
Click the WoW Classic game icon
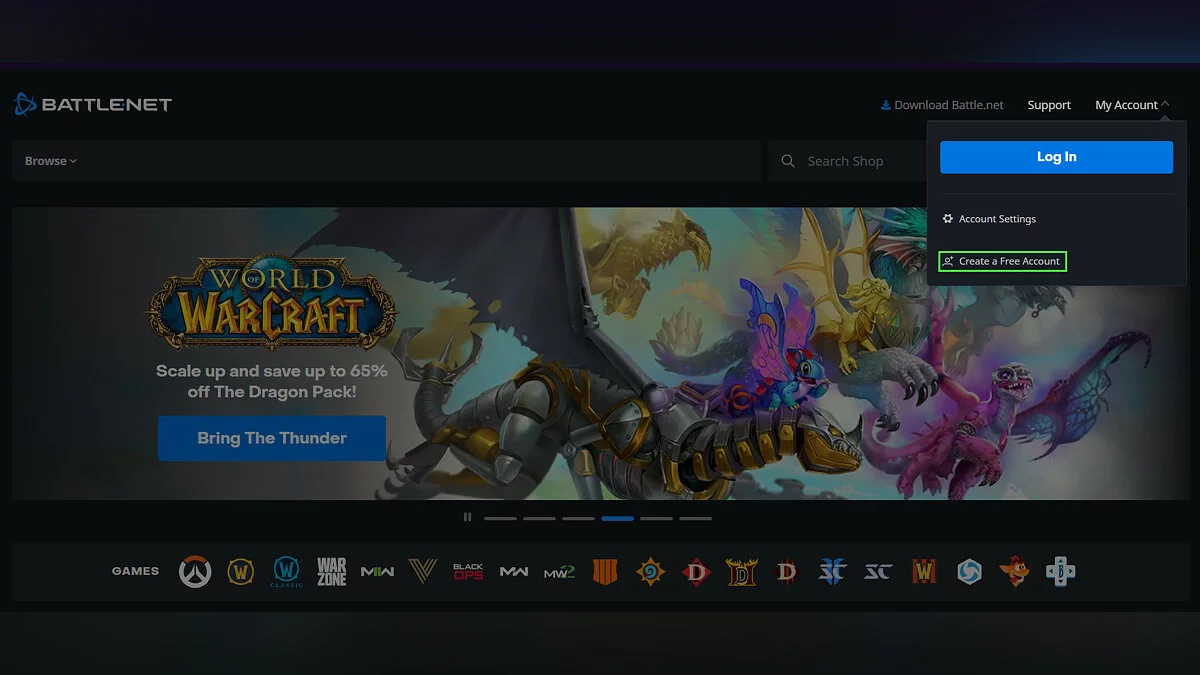click(x=286, y=572)
